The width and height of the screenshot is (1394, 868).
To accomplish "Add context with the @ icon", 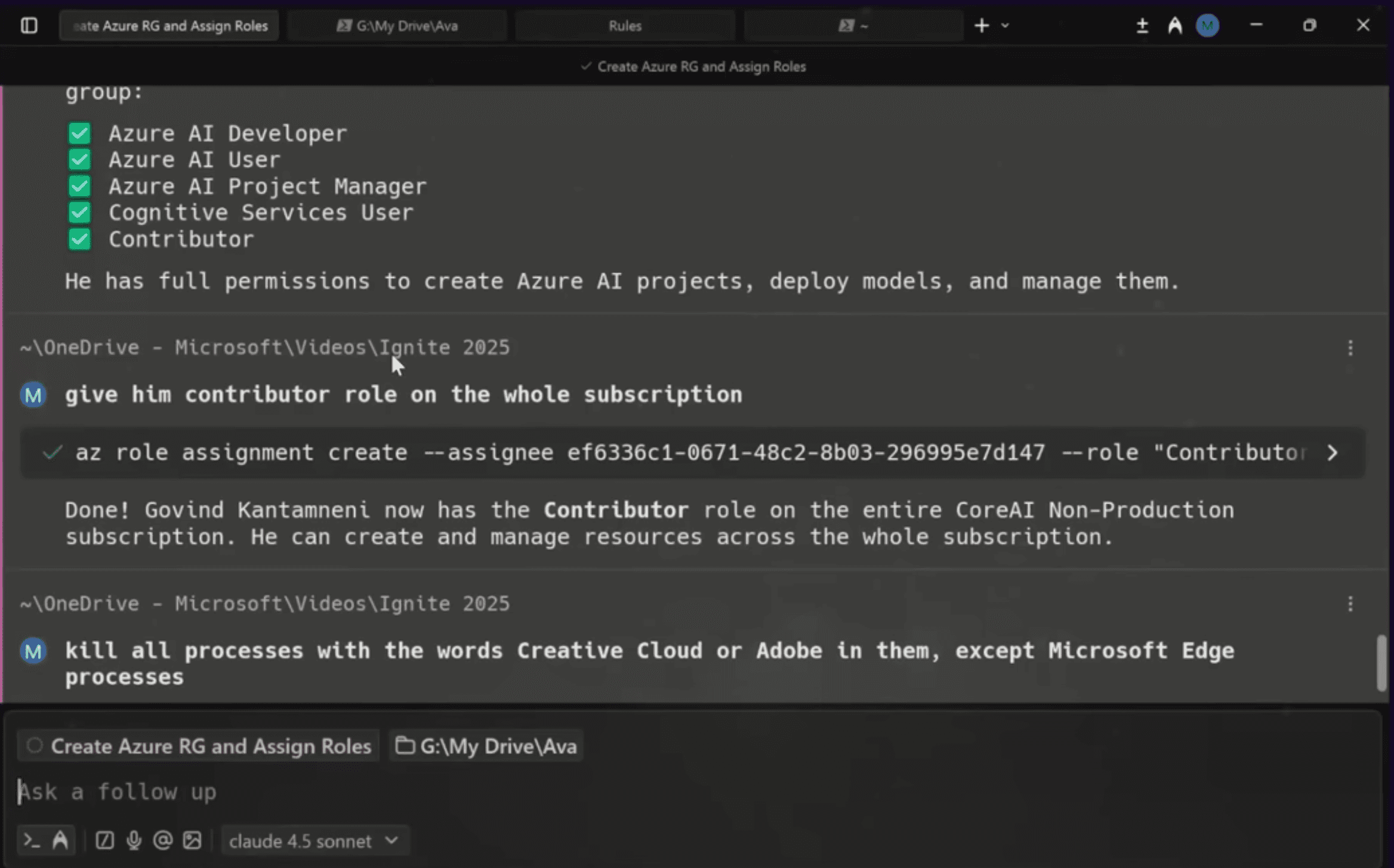I will 162,841.
